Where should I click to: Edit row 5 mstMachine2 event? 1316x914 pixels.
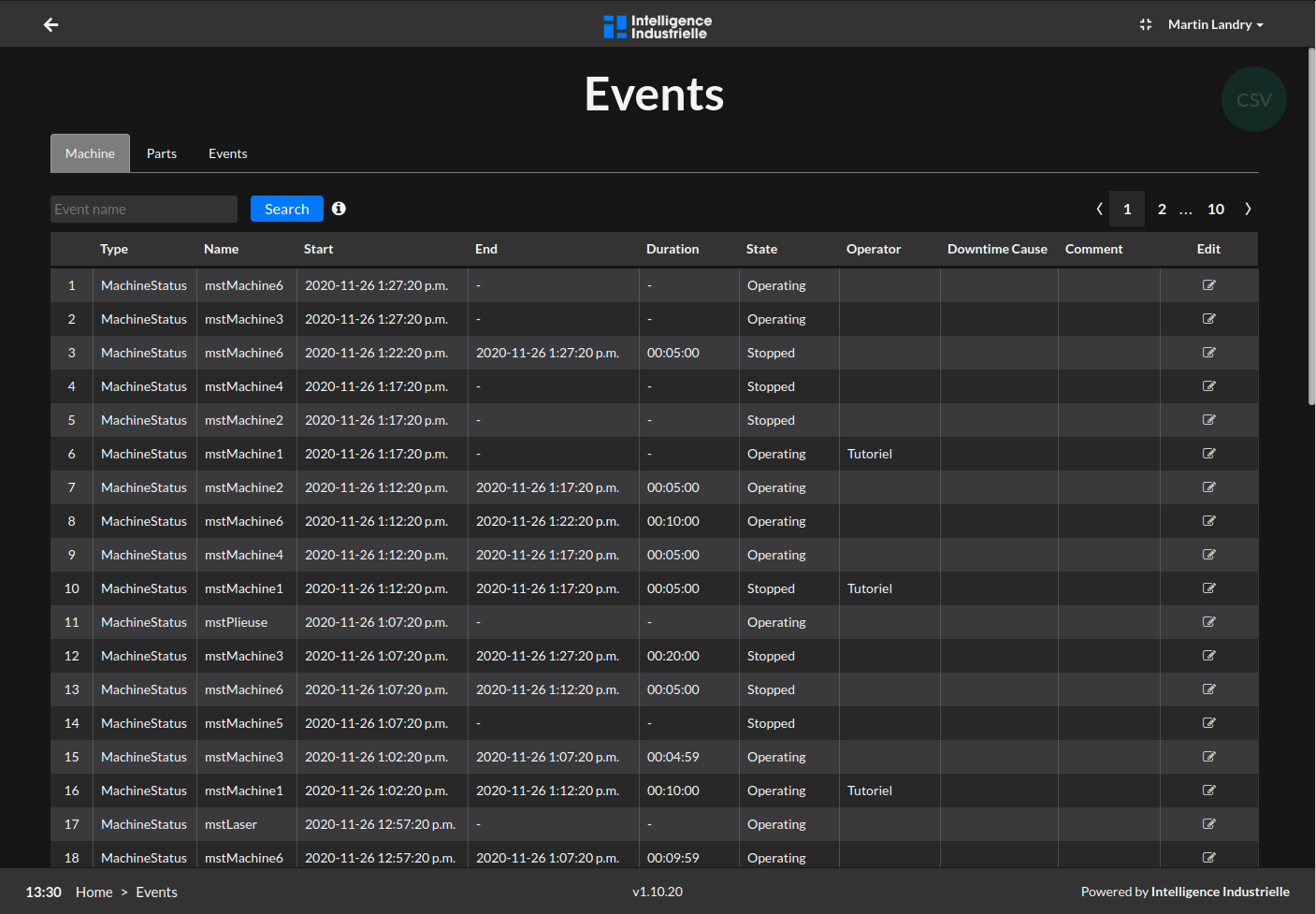click(x=1208, y=420)
